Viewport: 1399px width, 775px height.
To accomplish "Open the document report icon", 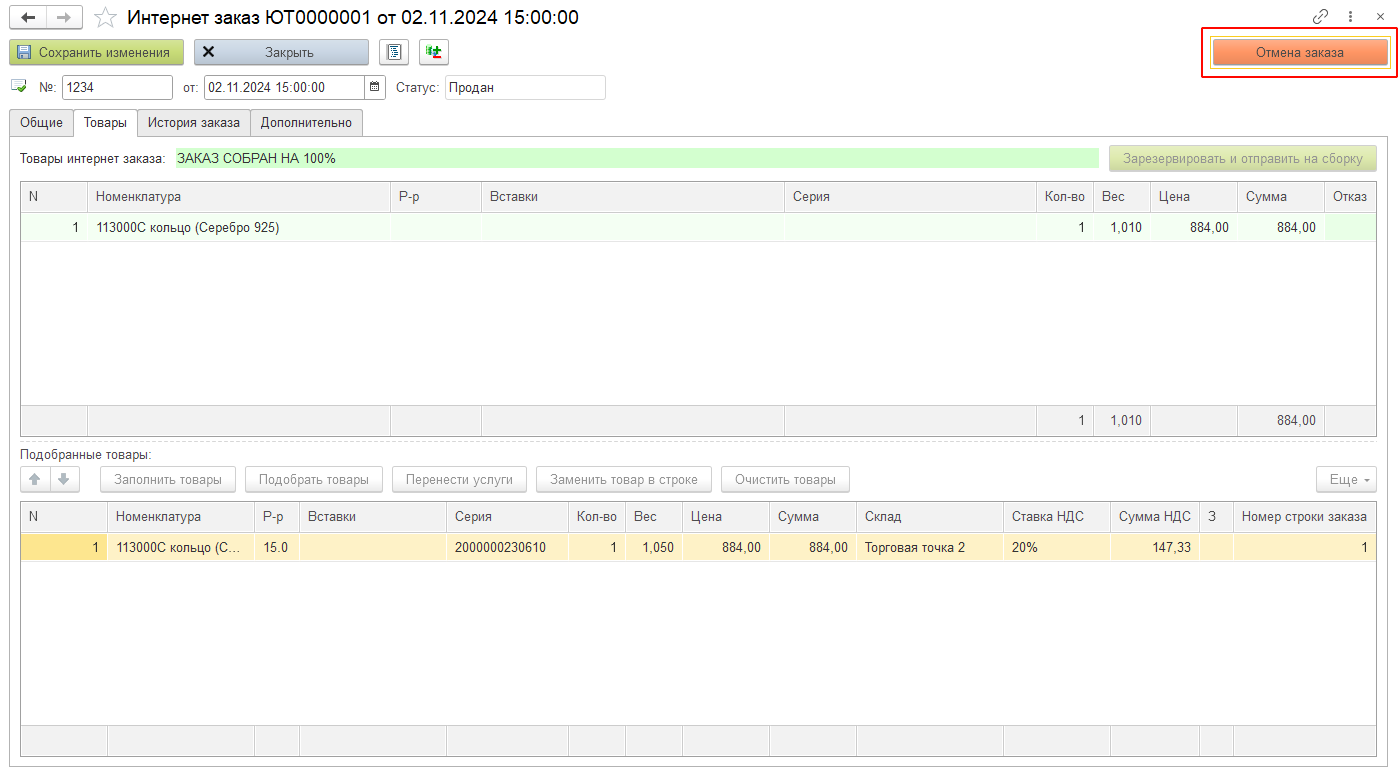I will coord(394,52).
